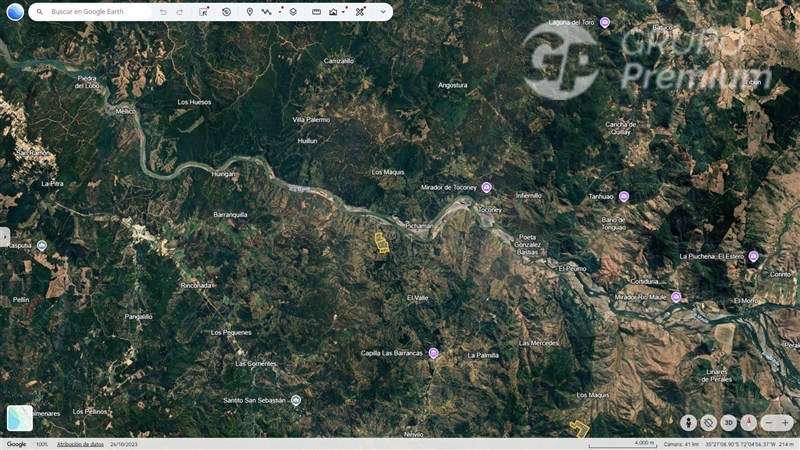Click the Rinconada map label

[197, 286]
